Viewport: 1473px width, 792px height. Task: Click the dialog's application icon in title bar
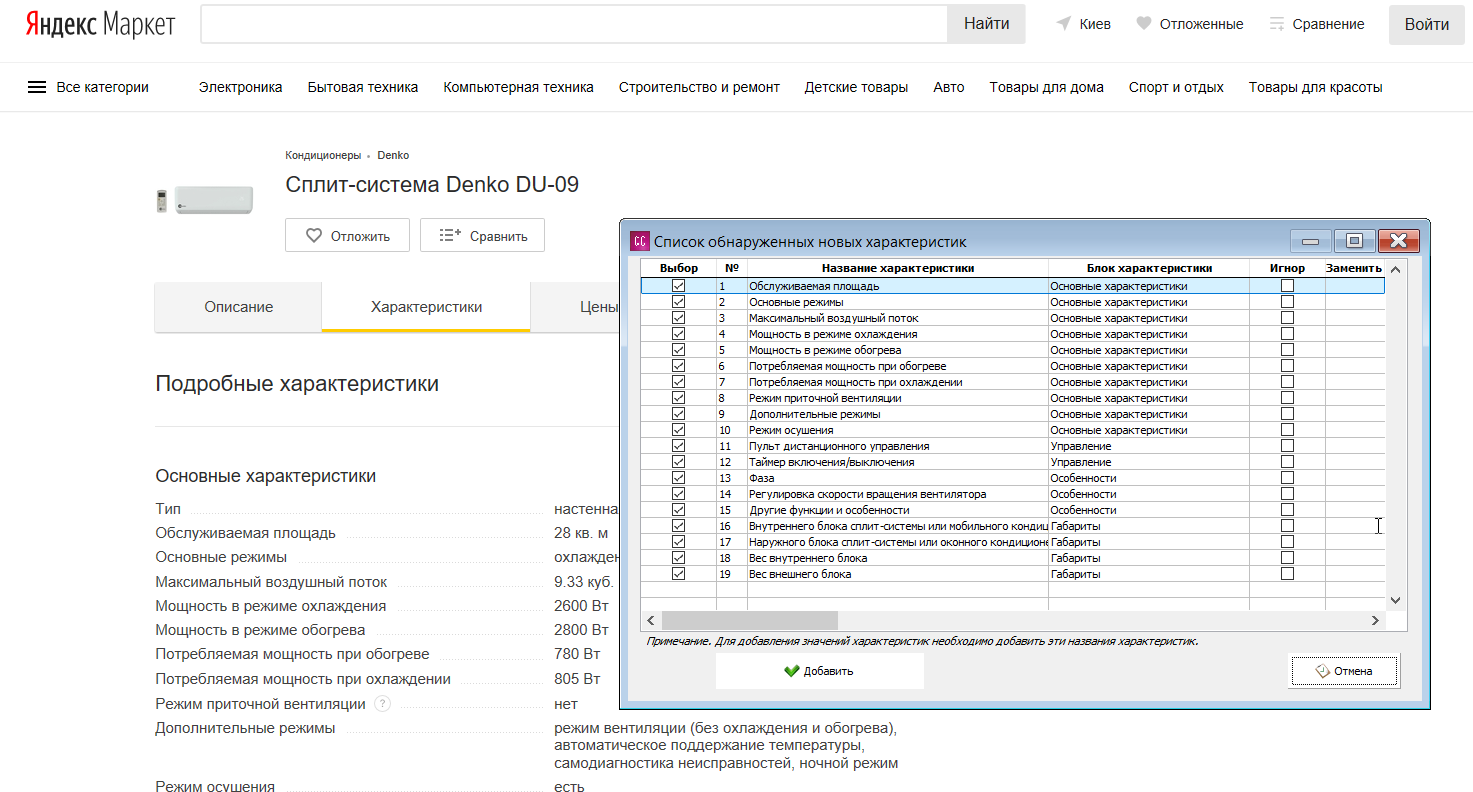click(x=640, y=241)
